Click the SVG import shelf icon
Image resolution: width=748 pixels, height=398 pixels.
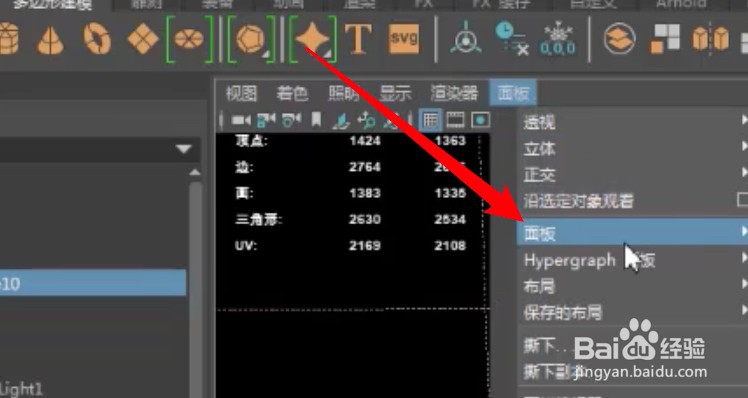pos(404,39)
